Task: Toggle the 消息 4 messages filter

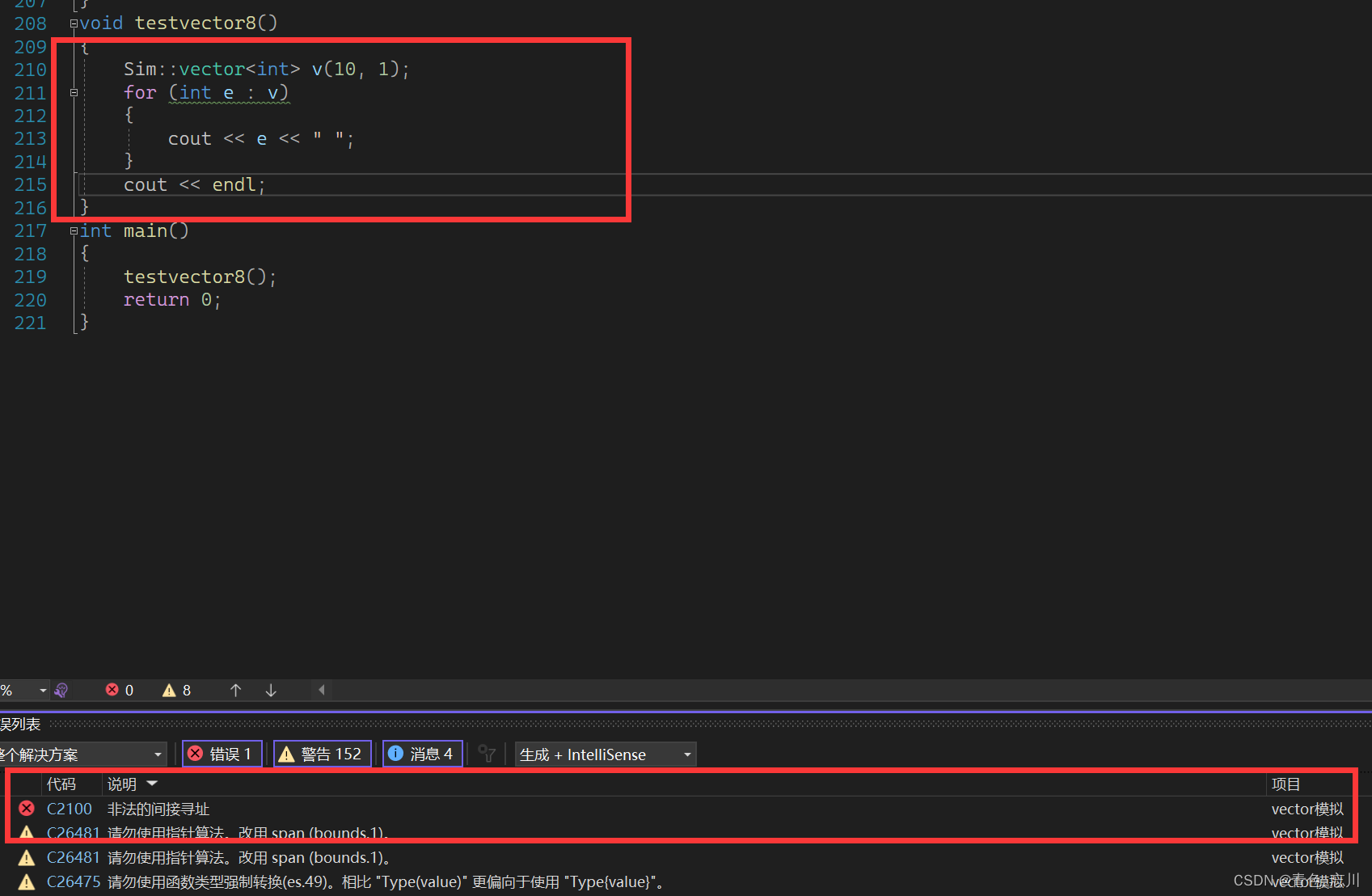Action: click(x=422, y=754)
